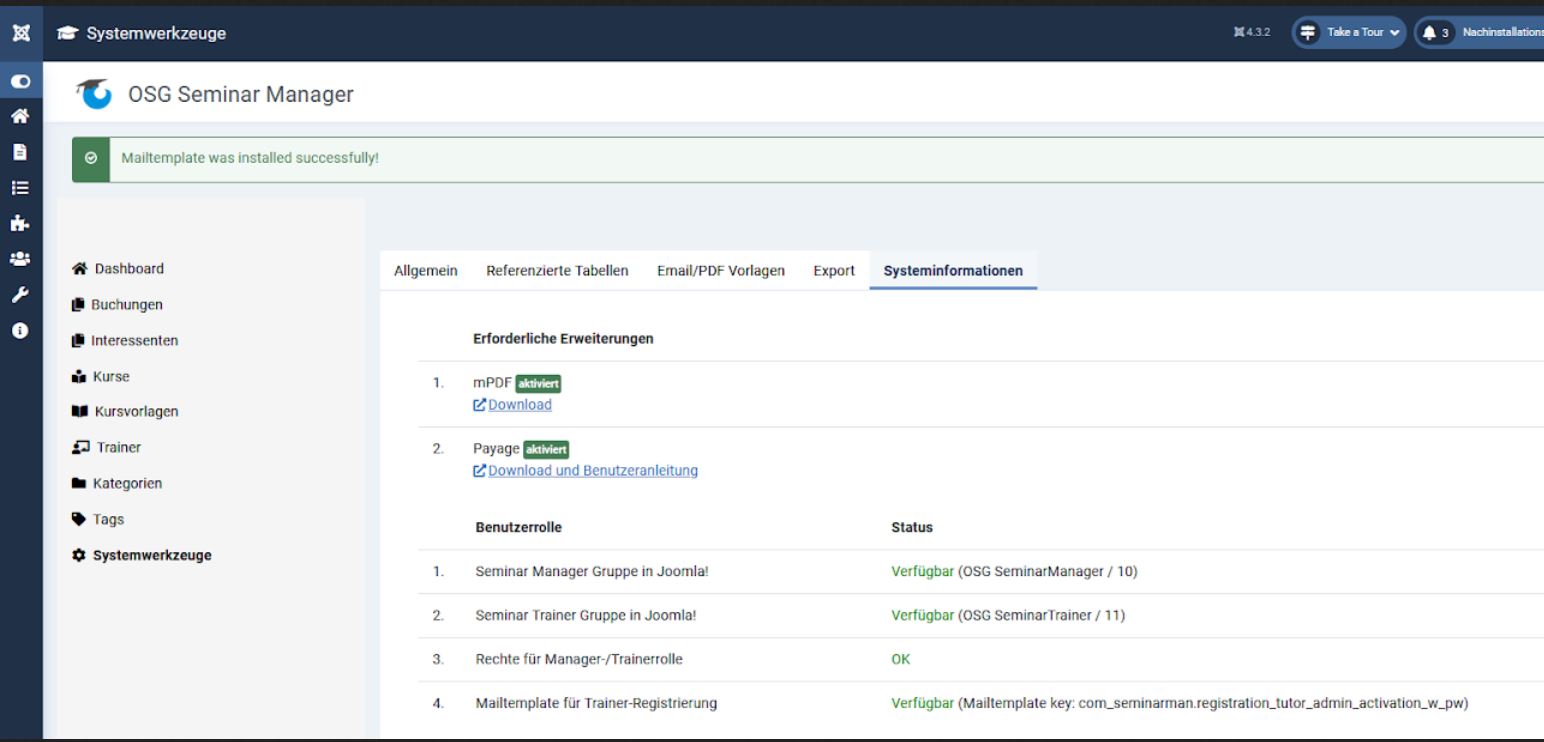Screen dimensions: 1544x742
Task: Switch to the Referenzierte Tabellen tab
Action: tap(557, 270)
